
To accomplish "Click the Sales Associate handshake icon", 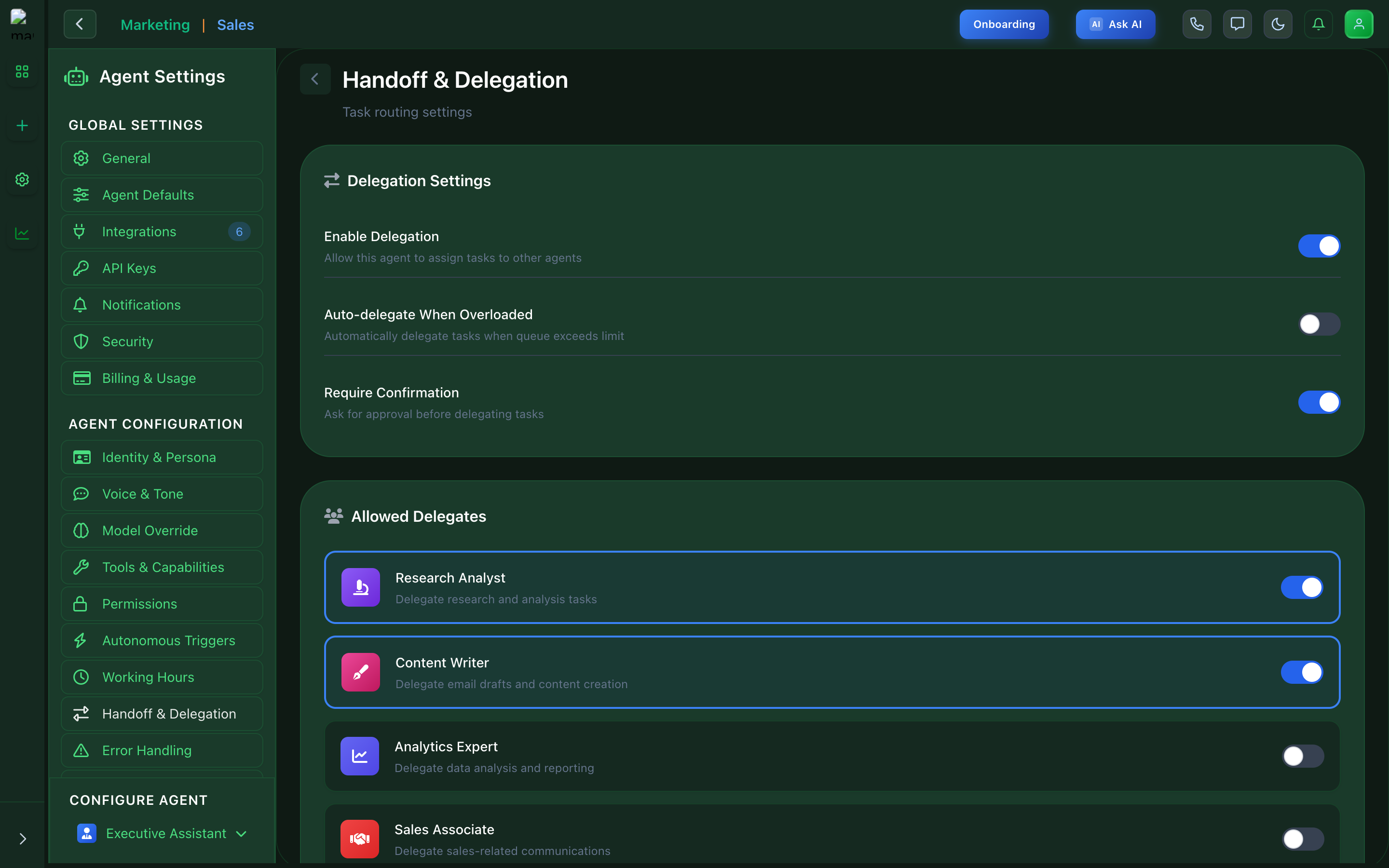I will (359, 839).
